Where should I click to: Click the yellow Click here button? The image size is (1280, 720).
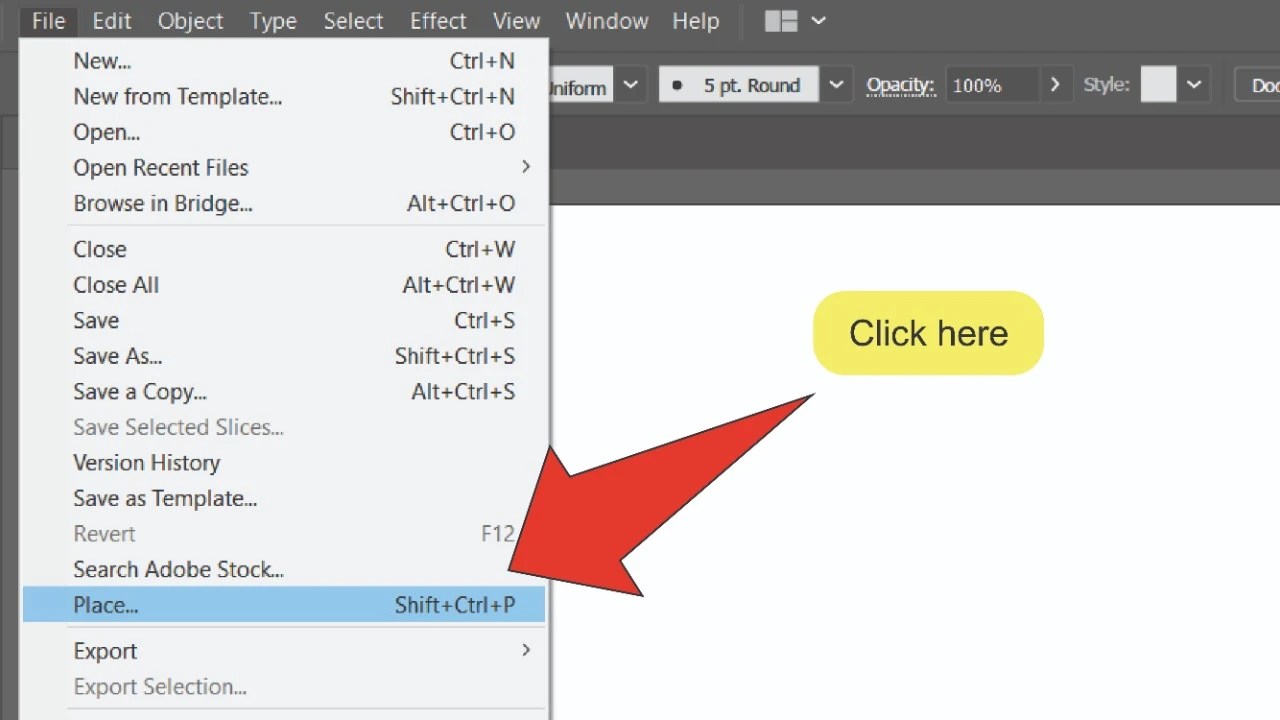[927, 333]
